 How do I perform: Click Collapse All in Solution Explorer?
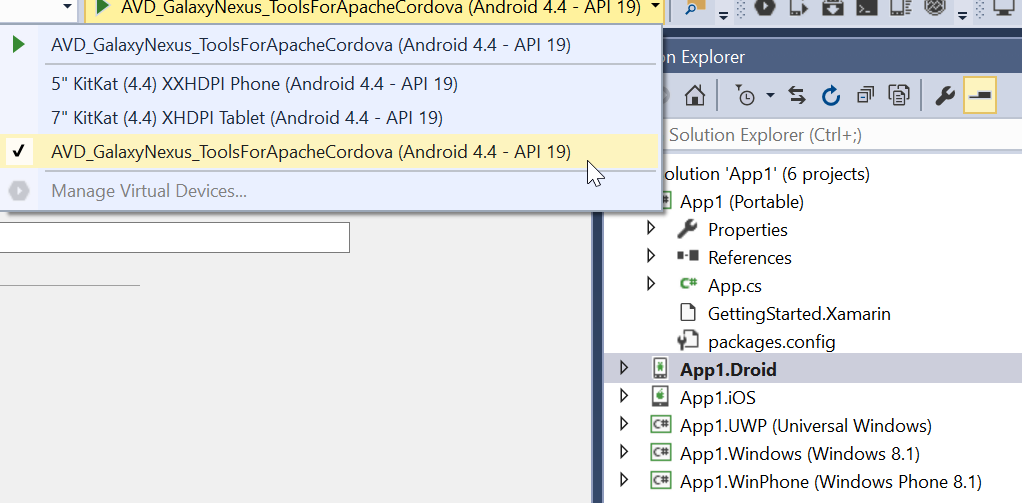click(865, 96)
